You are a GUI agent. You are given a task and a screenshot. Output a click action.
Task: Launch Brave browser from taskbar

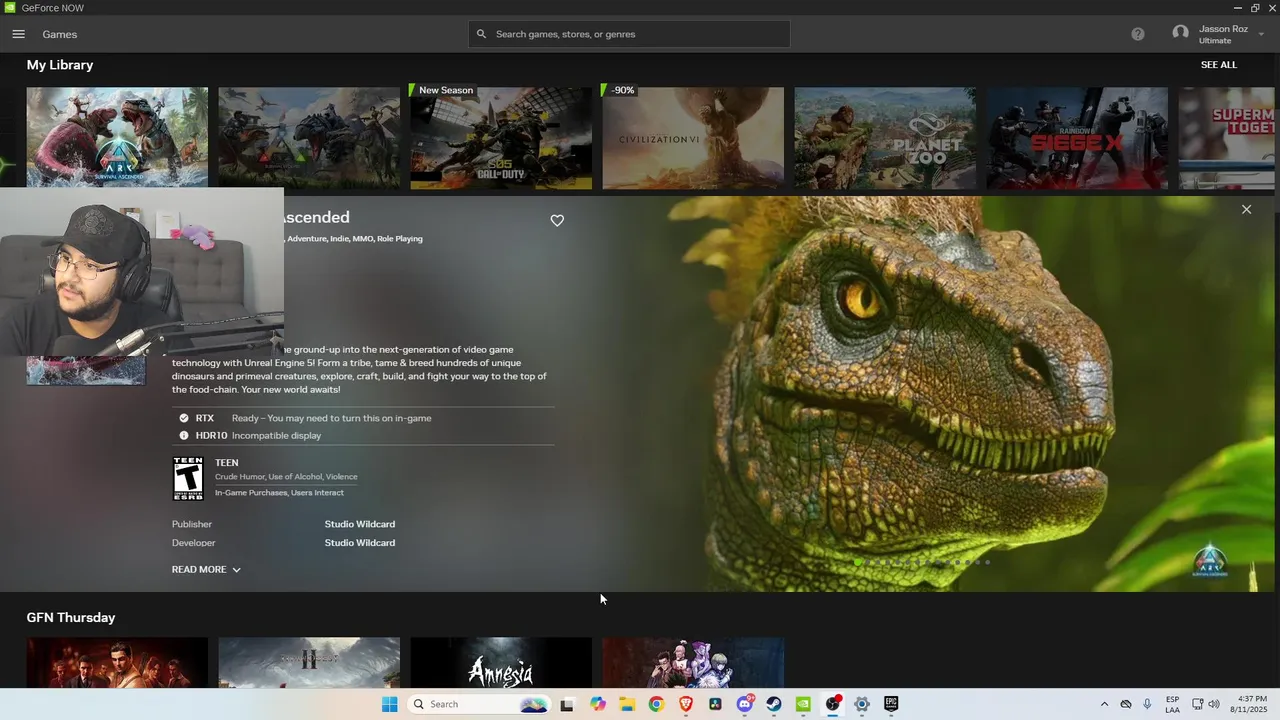click(x=686, y=704)
